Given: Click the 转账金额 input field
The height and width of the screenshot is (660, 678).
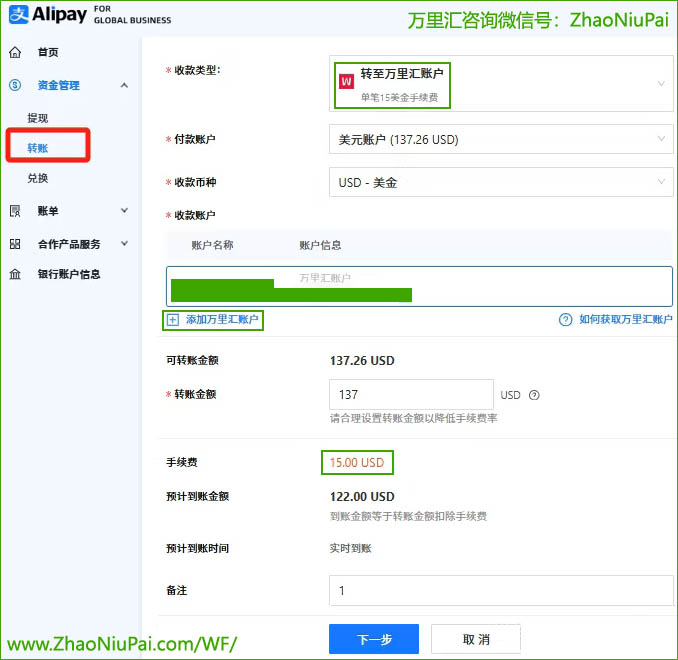Looking at the screenshot, I should tap(410, 395).
